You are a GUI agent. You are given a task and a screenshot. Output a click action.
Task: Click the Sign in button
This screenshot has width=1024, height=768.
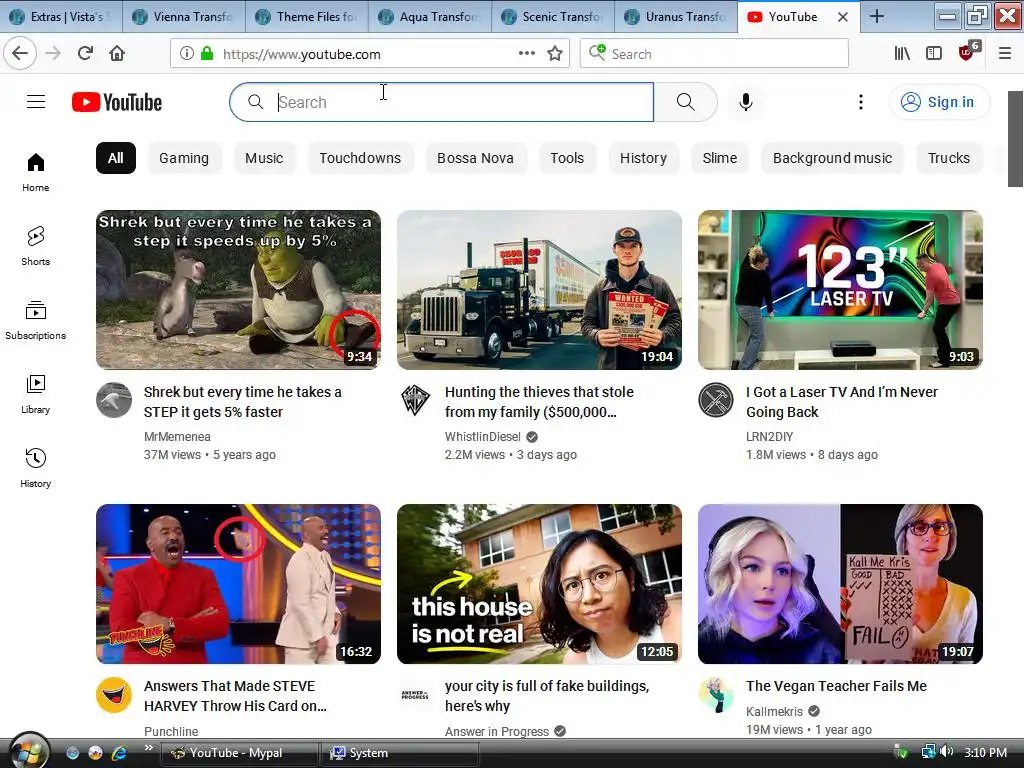click(x=939, y=102)
